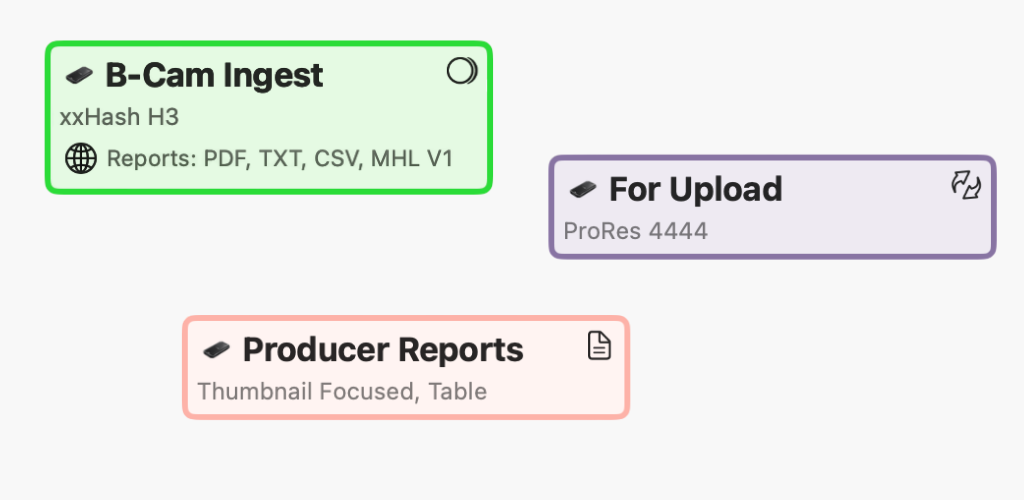Click blank canvas area to deselect presets
This screenshot has height=500, width=1024.
pos(784,392)
